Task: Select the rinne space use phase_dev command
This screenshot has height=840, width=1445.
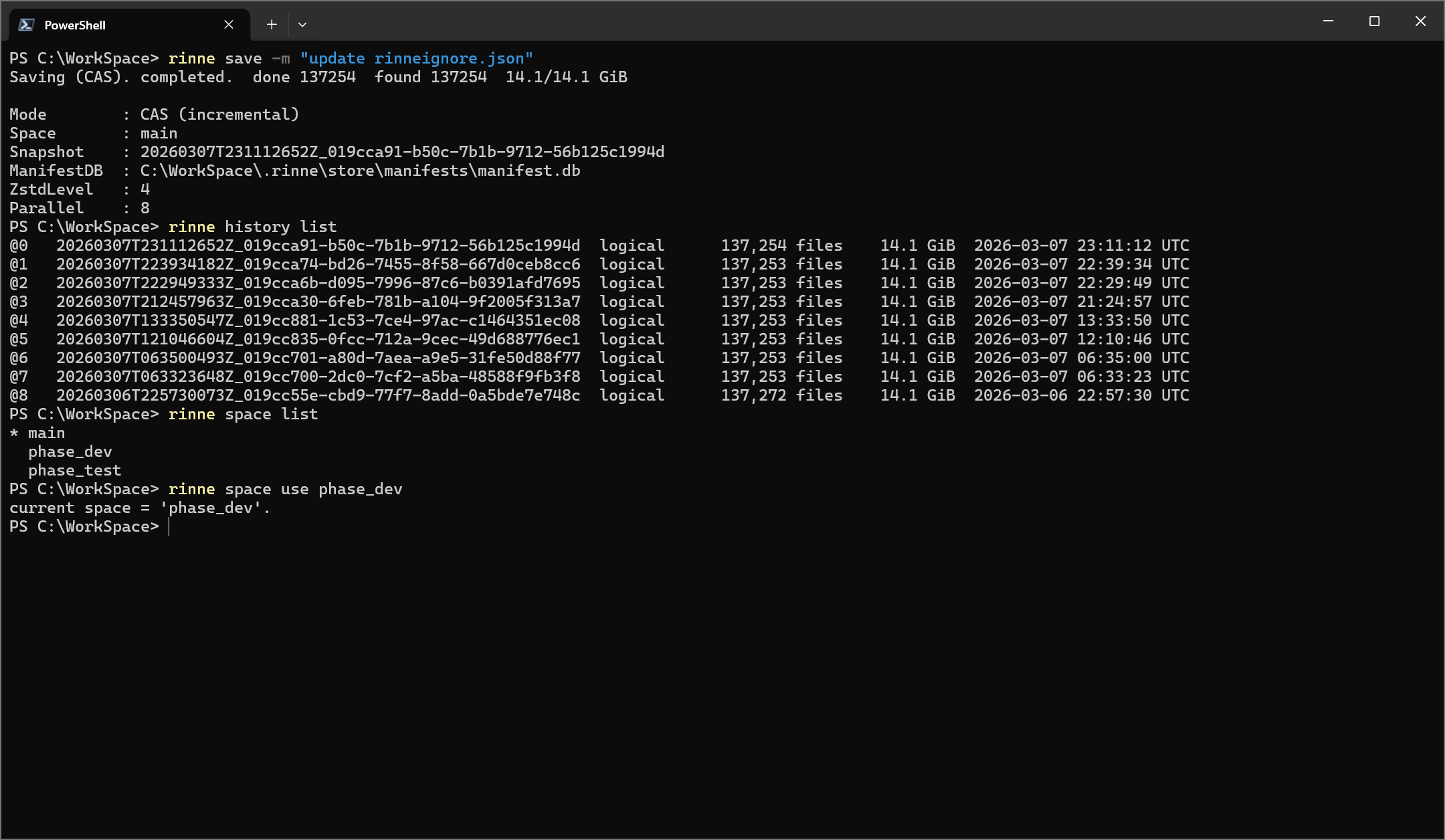Action: pyautogui.click(x=286, y=489)
